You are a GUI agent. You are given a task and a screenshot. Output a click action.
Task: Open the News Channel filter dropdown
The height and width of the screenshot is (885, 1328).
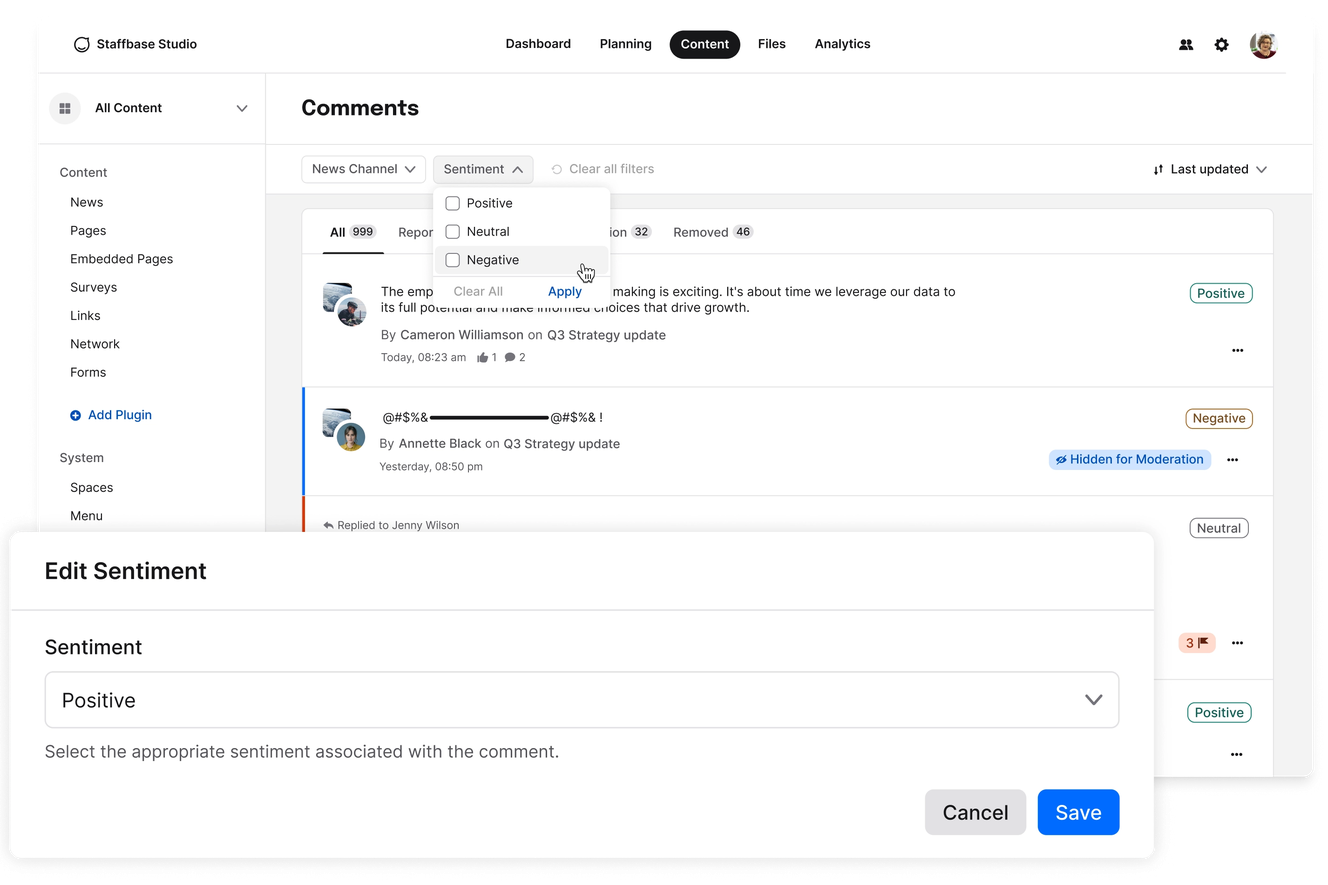tap(363, 169)
